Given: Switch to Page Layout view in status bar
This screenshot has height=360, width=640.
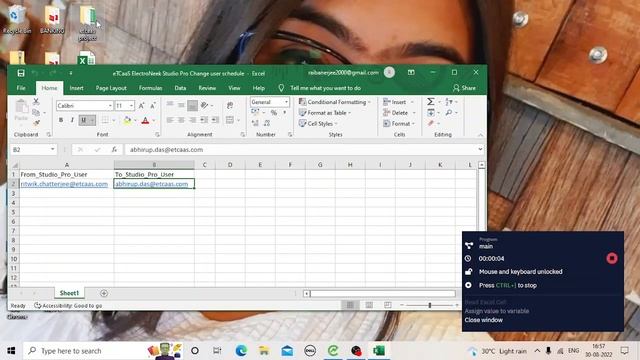Looking at the screenshot, I should (x=369, y=305).
